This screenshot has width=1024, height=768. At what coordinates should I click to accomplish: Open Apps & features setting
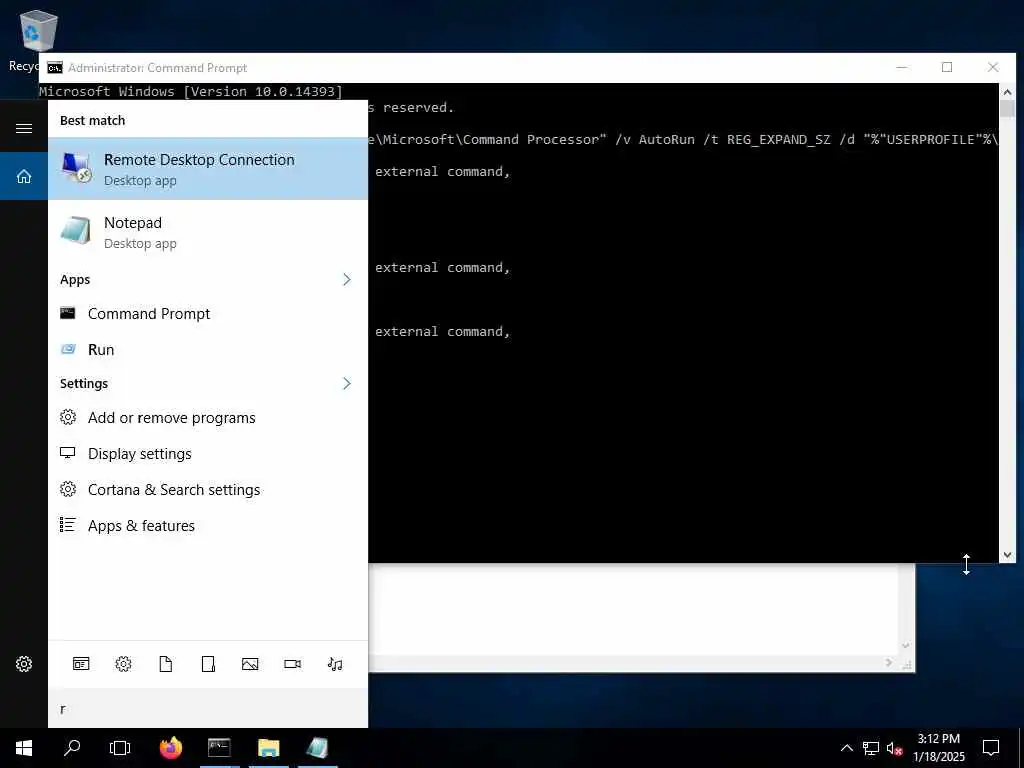pos(208,526)
